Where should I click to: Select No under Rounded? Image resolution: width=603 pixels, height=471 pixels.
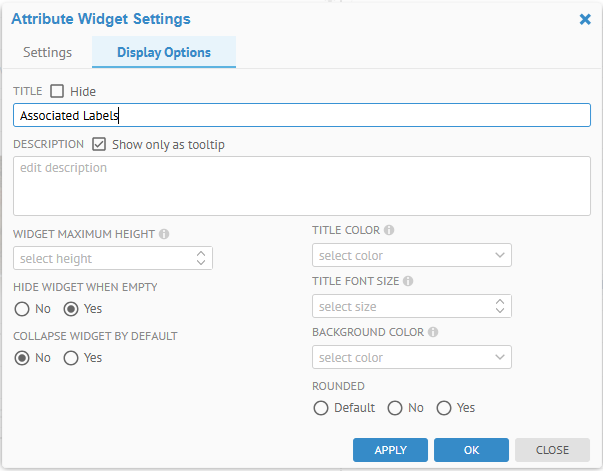[395, 407]
